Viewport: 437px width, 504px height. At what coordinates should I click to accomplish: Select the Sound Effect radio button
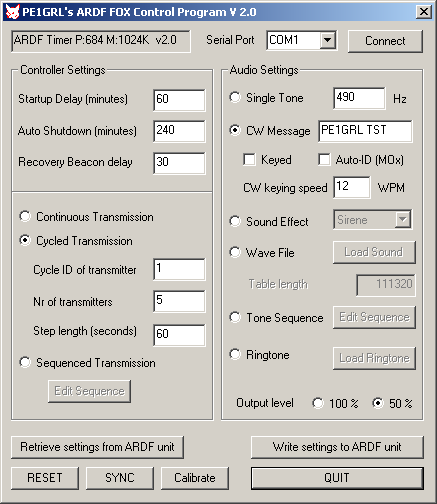pyautogui.click(x=235, y=221)
